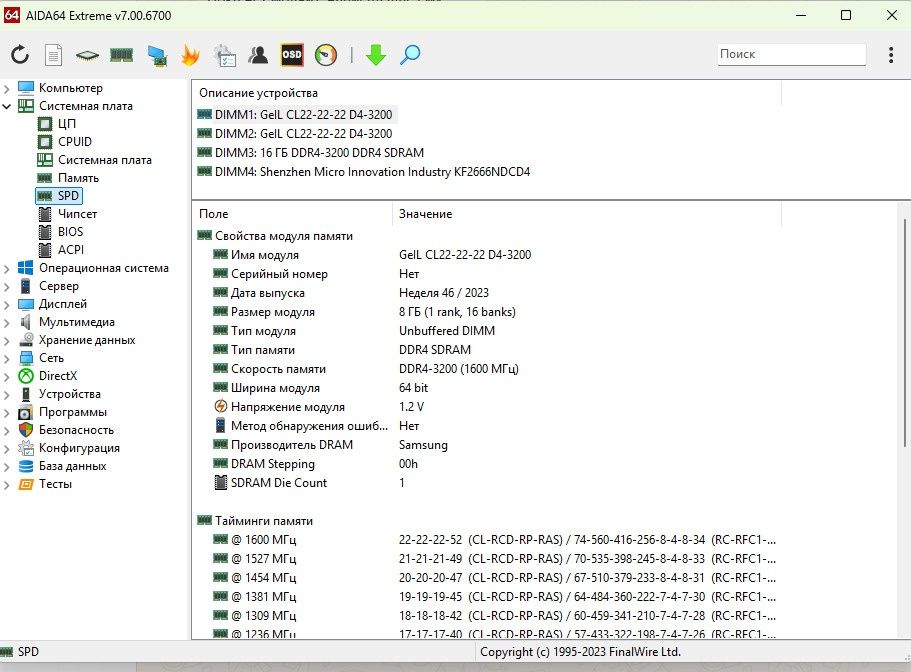Click the memory module toolbar icon
This screenshot has width=911, height=672.
pyautogui.click(x=121, y=55)
